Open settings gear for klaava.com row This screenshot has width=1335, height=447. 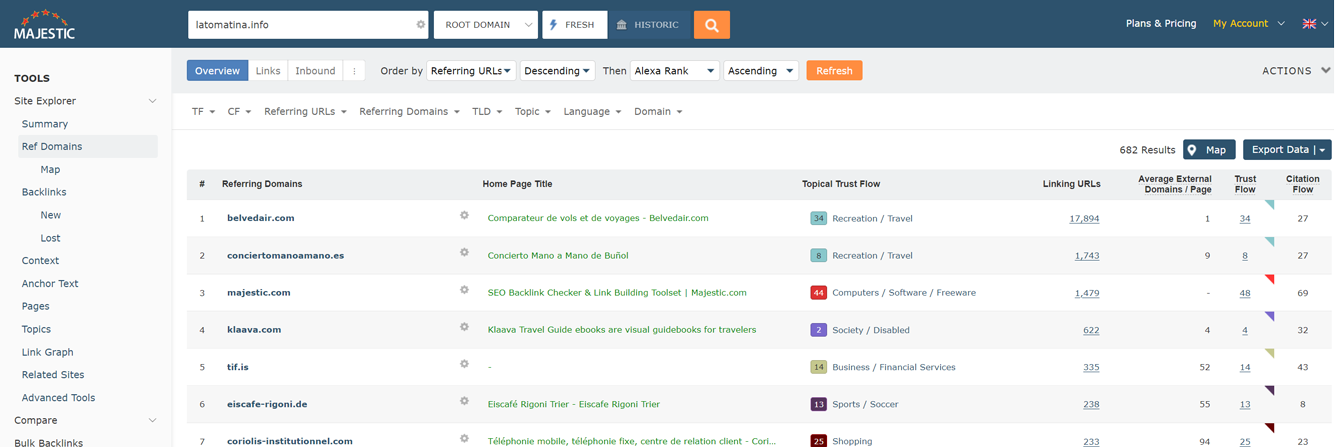[x=464, y=327]
